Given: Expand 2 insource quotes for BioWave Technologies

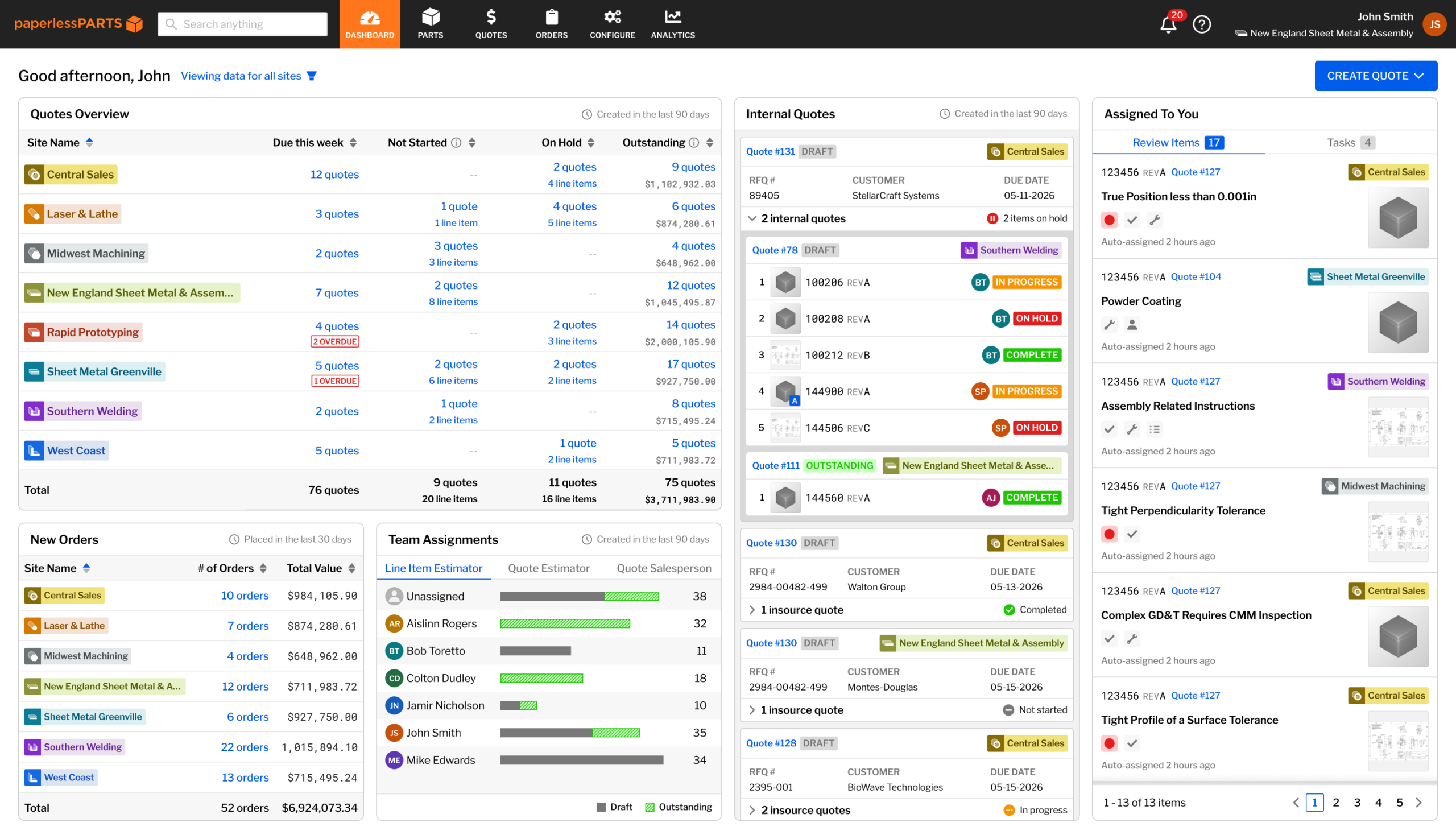Looking at the screenshot, I should (751, 810).
